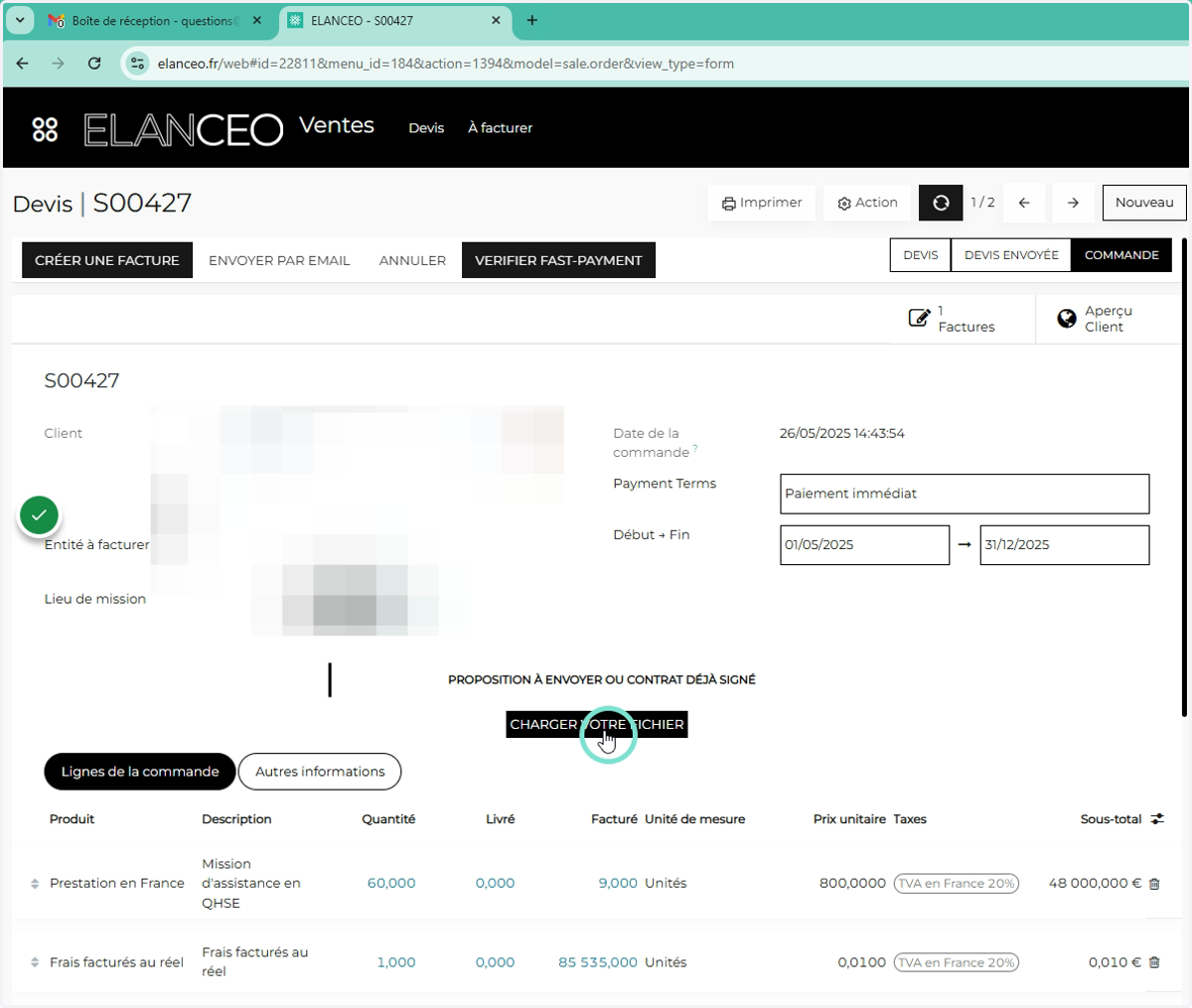Open the Imprimer print menu
Screen dimensions: 1192x1008
pos(762,203)
